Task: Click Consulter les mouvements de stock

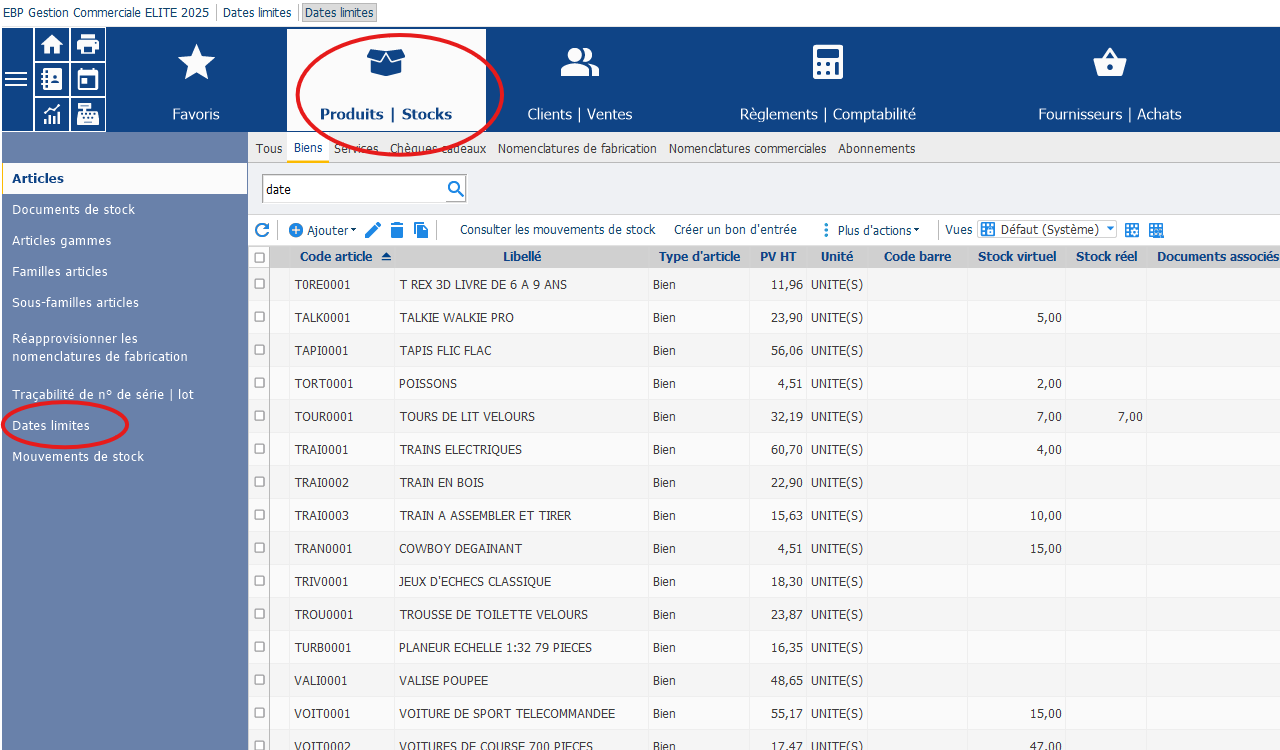Action: [558, 230]
